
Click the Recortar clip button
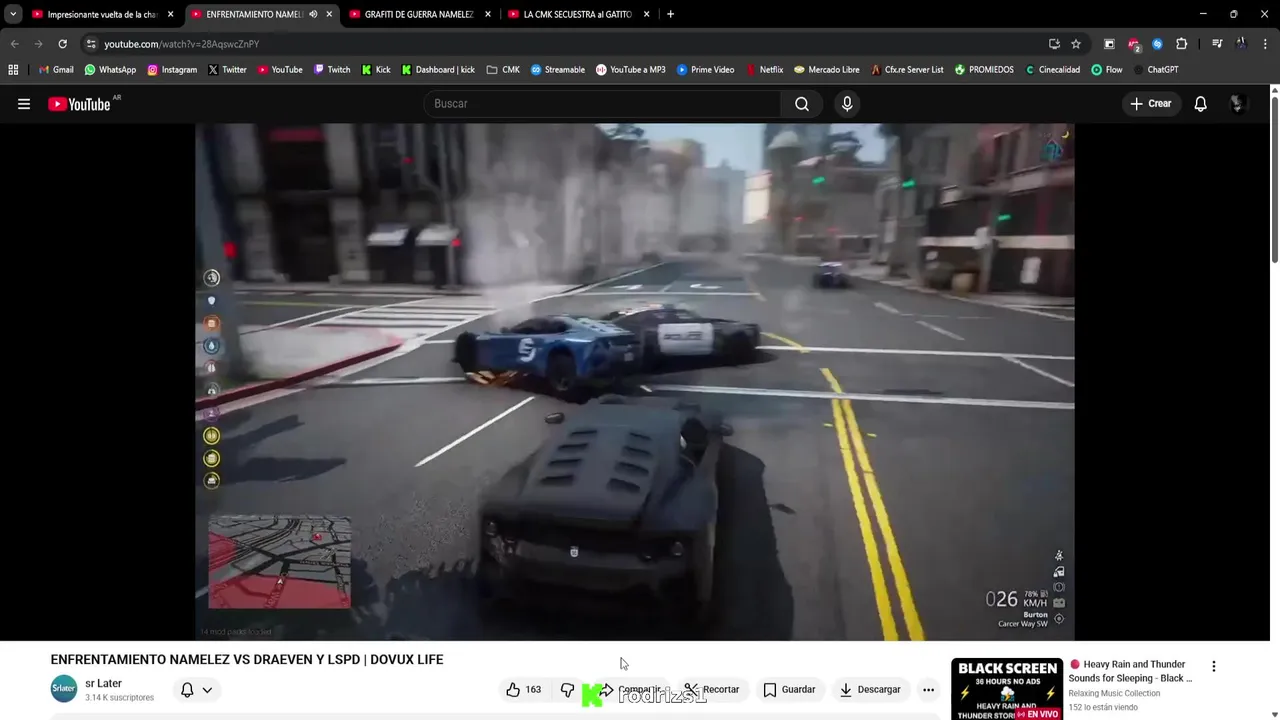click(712, 689)
